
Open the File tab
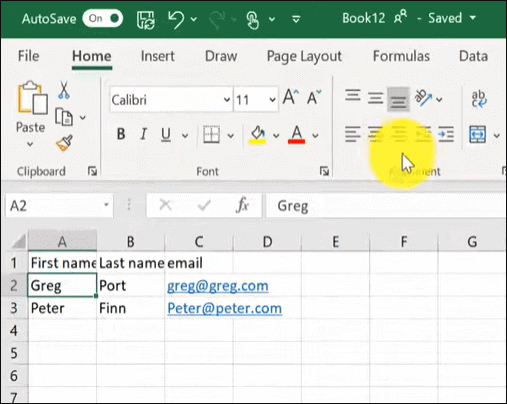28,56
